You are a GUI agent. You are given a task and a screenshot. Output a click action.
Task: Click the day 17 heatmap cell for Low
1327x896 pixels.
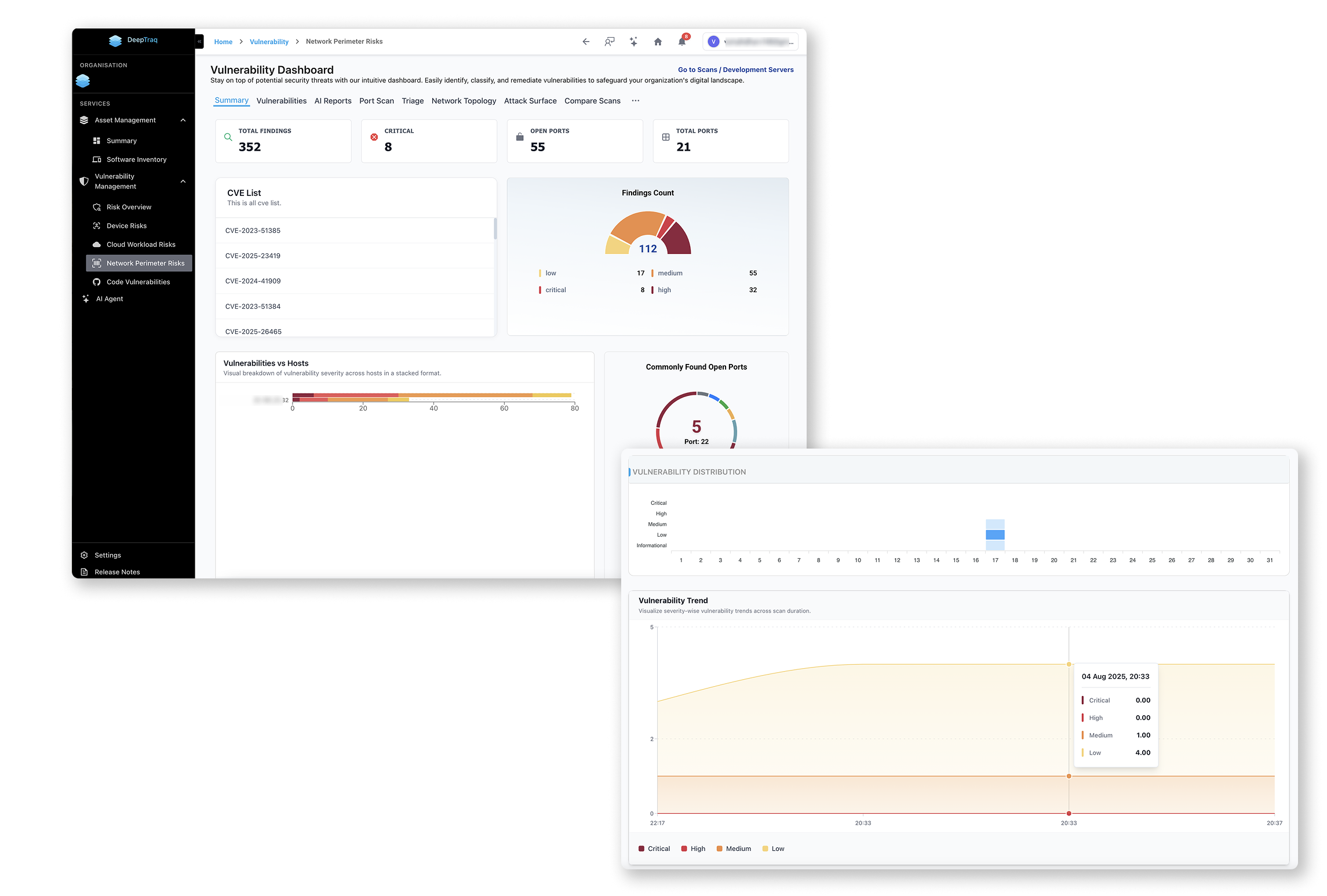[995, 535]
